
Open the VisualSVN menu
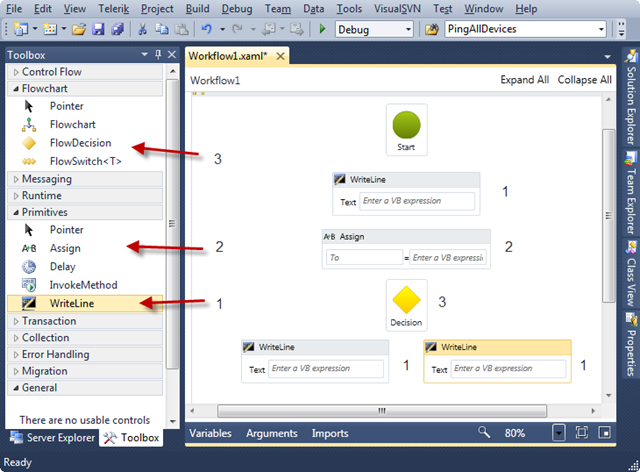pyautogui.click(x=397, y=9)
